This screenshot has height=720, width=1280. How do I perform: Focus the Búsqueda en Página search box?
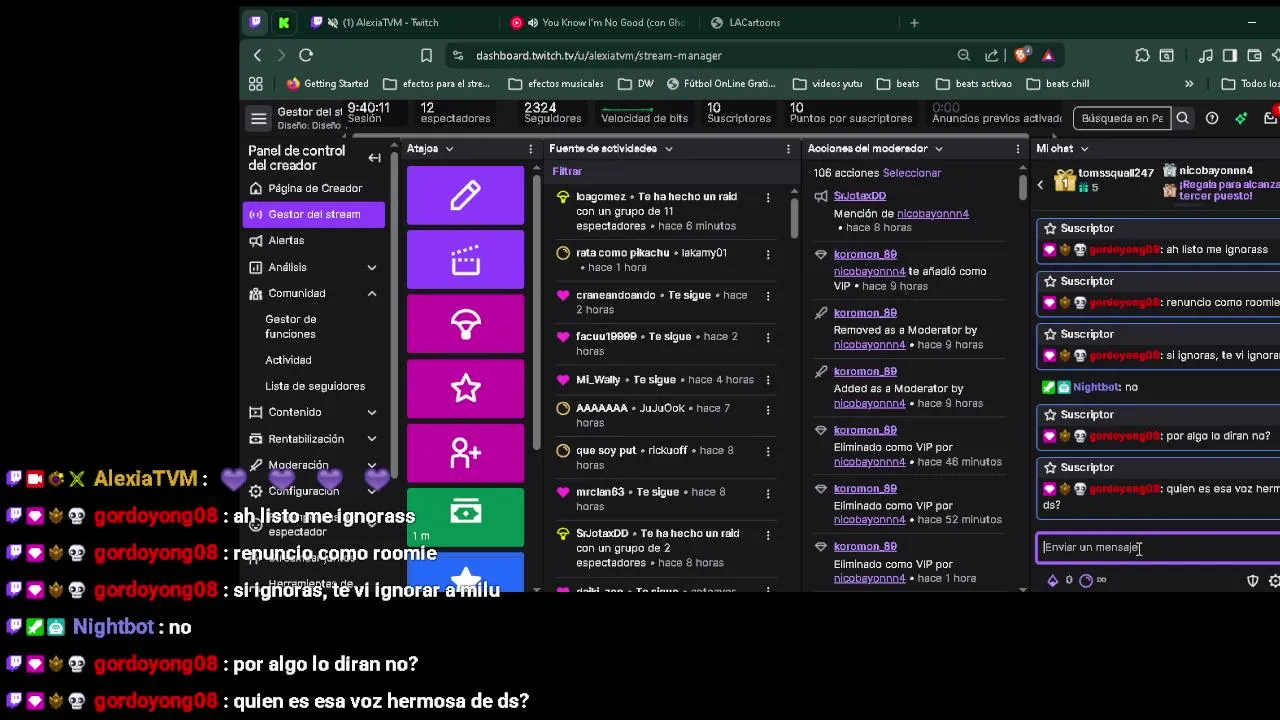point(1122,118)
